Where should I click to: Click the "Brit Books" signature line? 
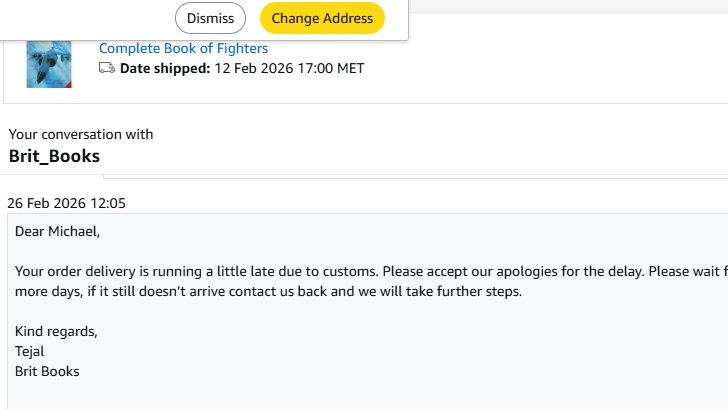pyautogui.click(x=47, y=371)
